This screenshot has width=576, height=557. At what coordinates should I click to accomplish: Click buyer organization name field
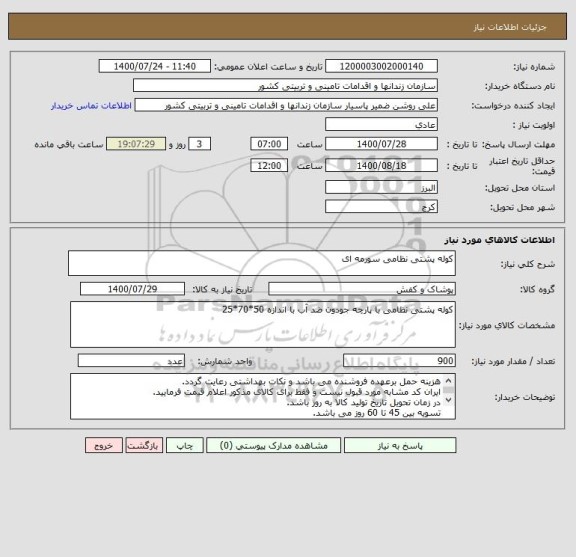coord(285,86)
